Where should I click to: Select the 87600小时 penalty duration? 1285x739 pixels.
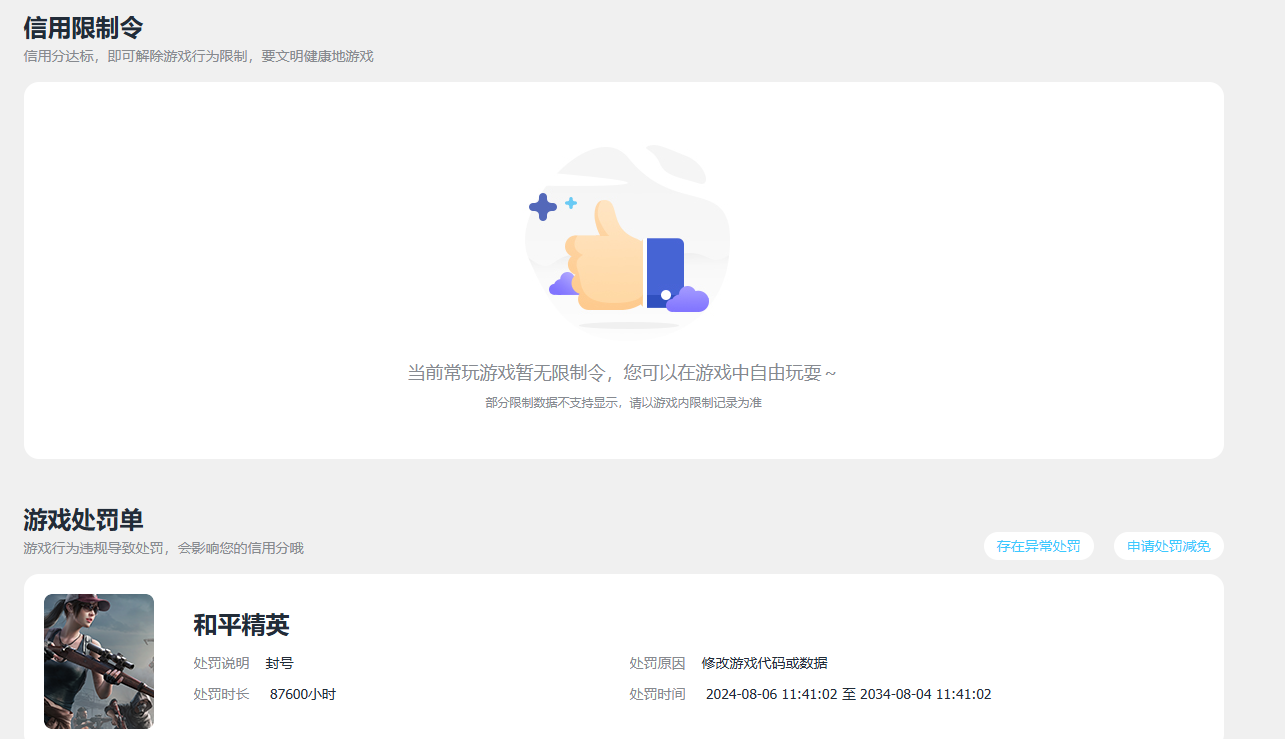303,694
